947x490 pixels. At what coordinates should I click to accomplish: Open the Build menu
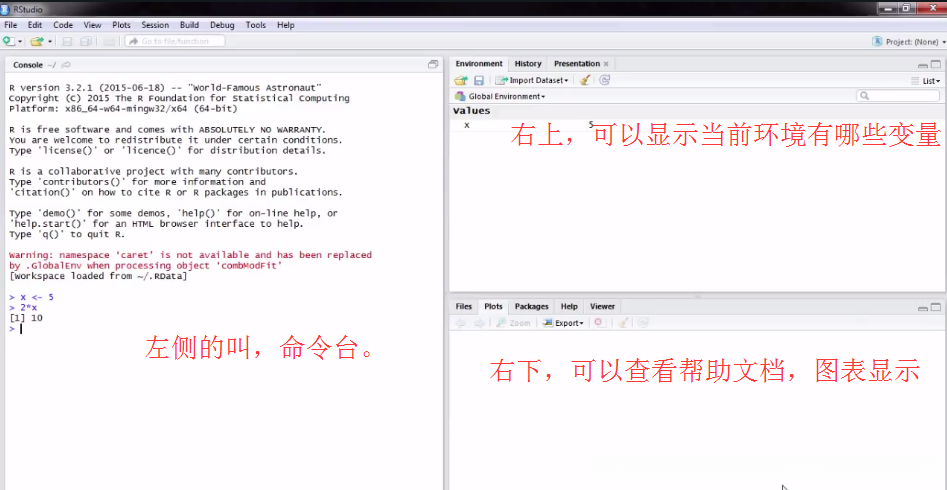point(189,25)
